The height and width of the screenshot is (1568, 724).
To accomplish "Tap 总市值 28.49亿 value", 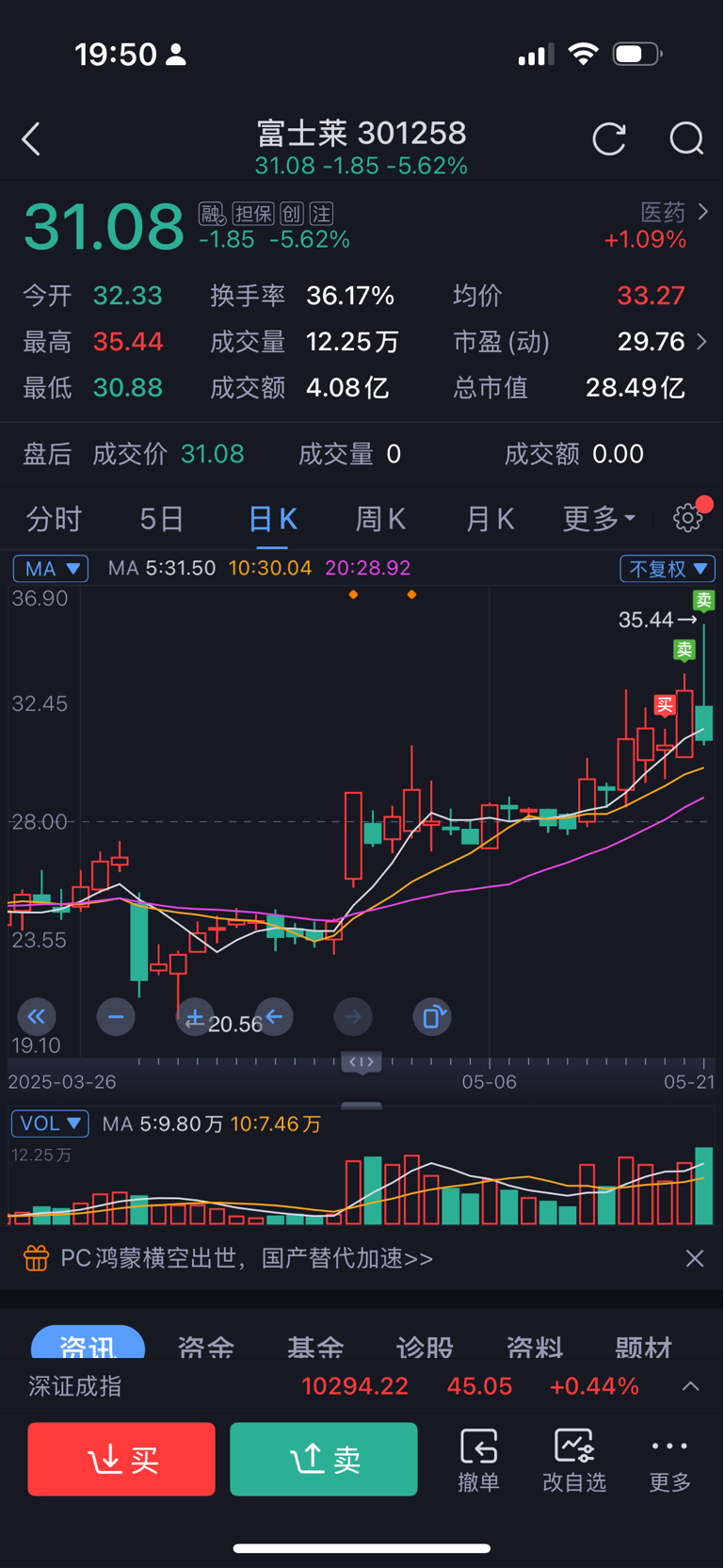I will (x=636, y=387).
